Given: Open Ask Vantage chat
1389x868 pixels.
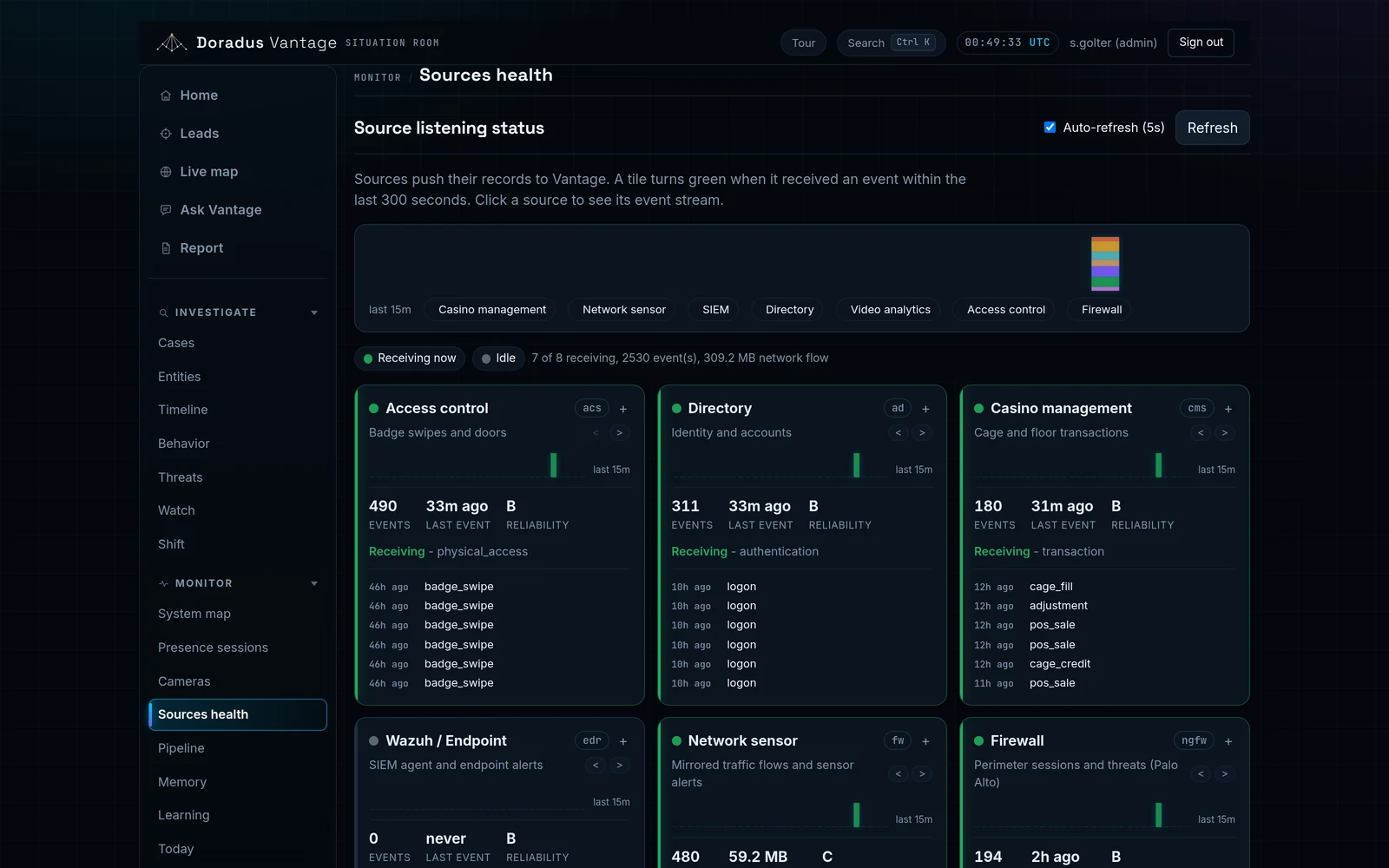Looking at the screenshot, I should 238,210.
